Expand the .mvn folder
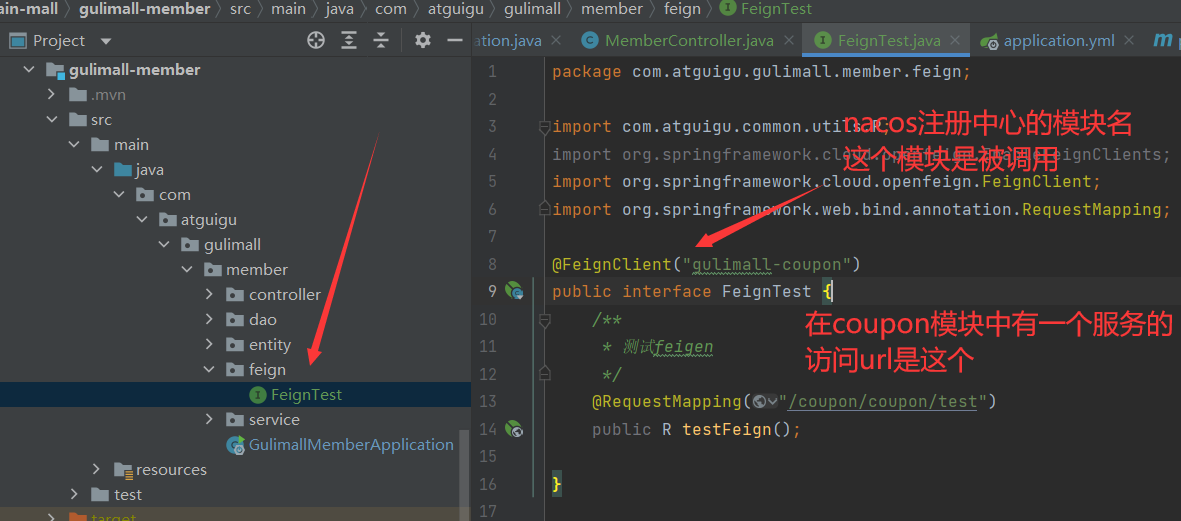This screenshot has width=1181, height=521. click(51, 95)
